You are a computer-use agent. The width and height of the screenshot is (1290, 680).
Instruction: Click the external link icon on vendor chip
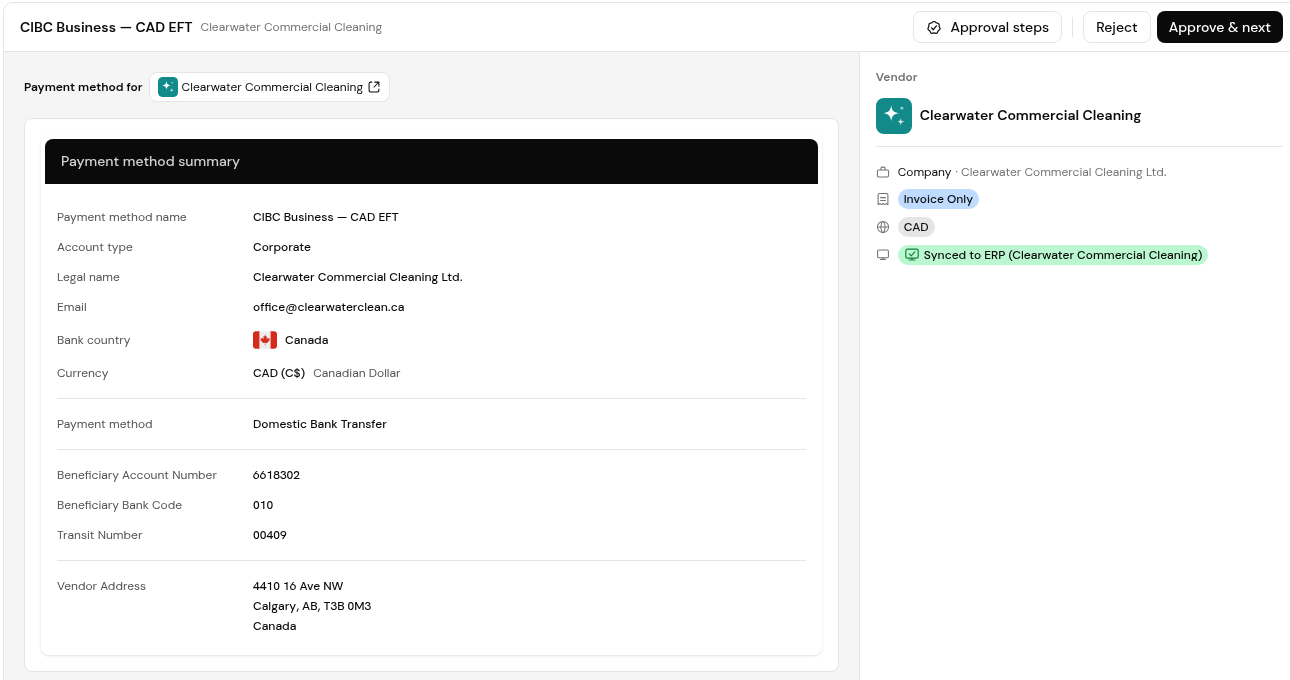pyautogui.click(x=374, y=87)
